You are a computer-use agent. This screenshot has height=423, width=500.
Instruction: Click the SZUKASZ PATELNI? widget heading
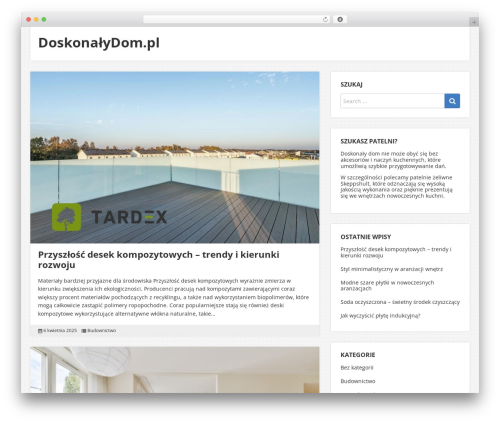369,141
